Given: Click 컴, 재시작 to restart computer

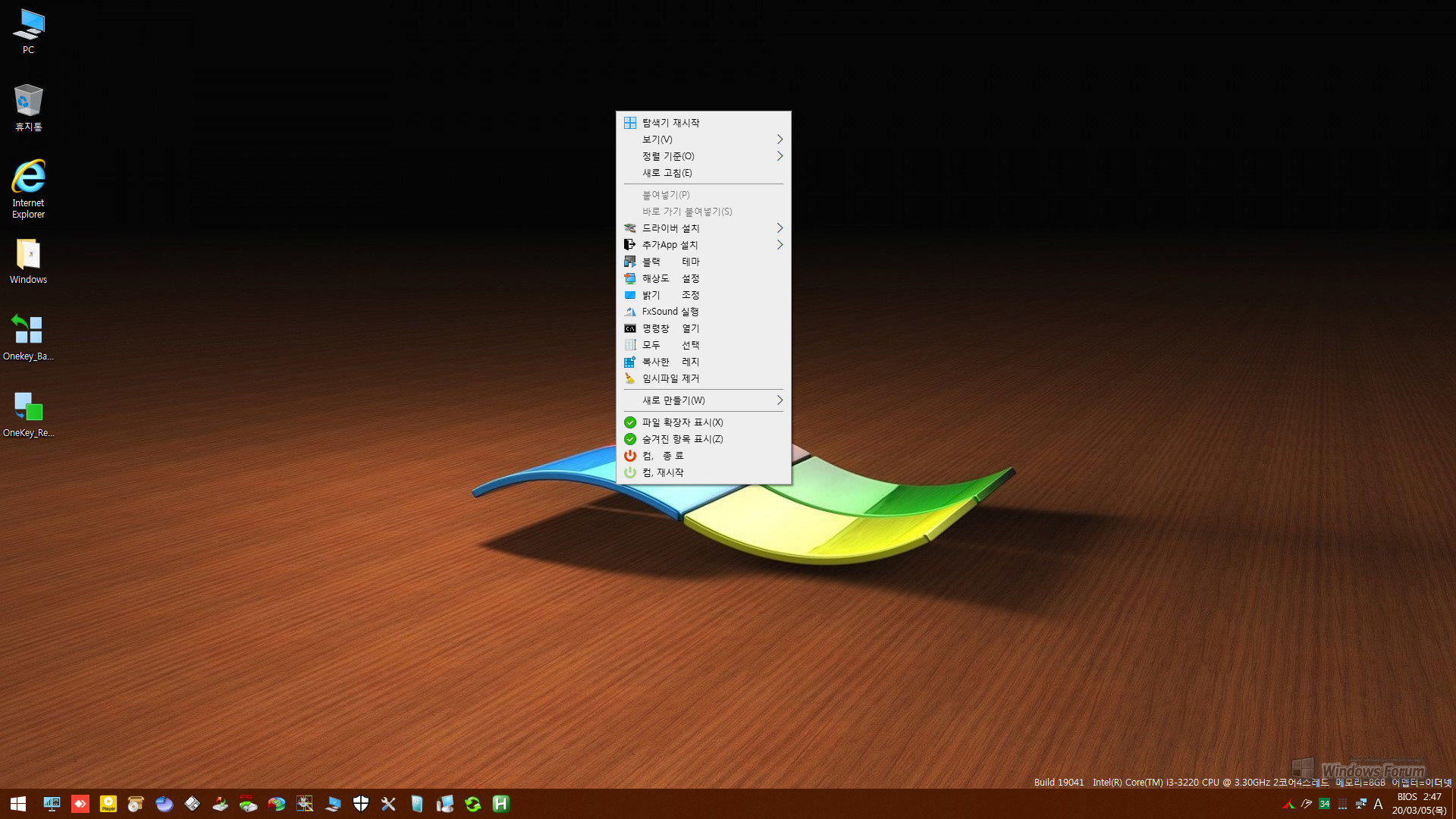Looking at the screenshot, I should tap(703, 472).
